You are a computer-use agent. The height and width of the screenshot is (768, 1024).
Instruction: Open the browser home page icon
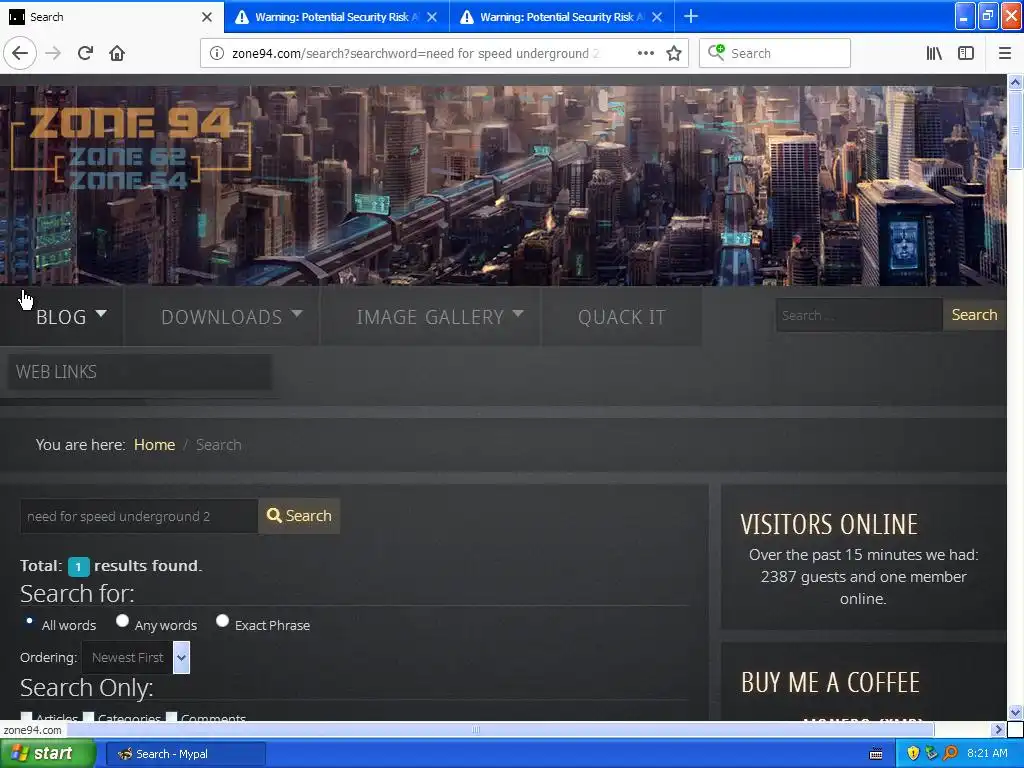pyautogui.click(x=117, y=53)
